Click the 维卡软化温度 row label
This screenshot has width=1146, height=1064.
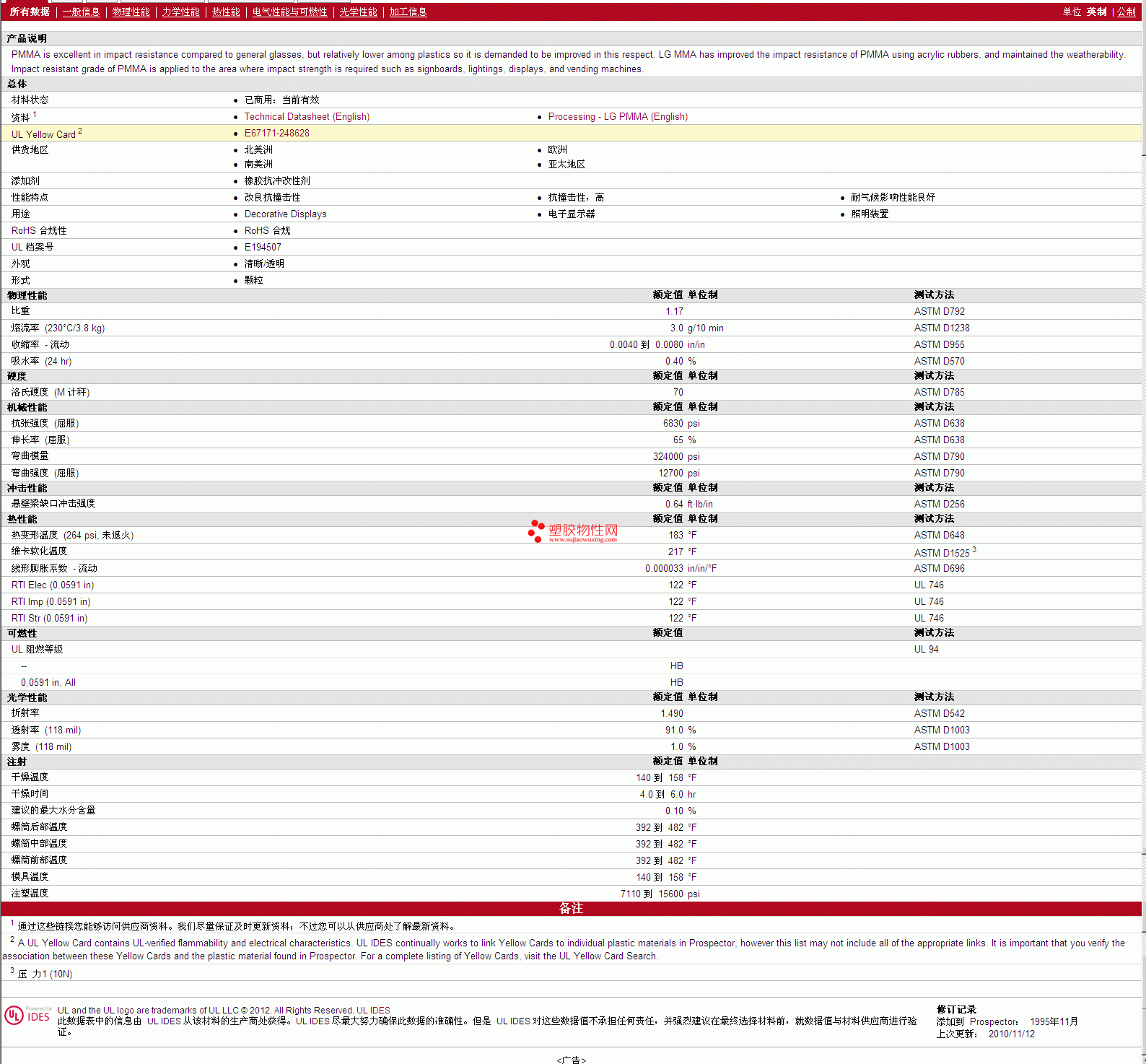click(x=40, y=551)
